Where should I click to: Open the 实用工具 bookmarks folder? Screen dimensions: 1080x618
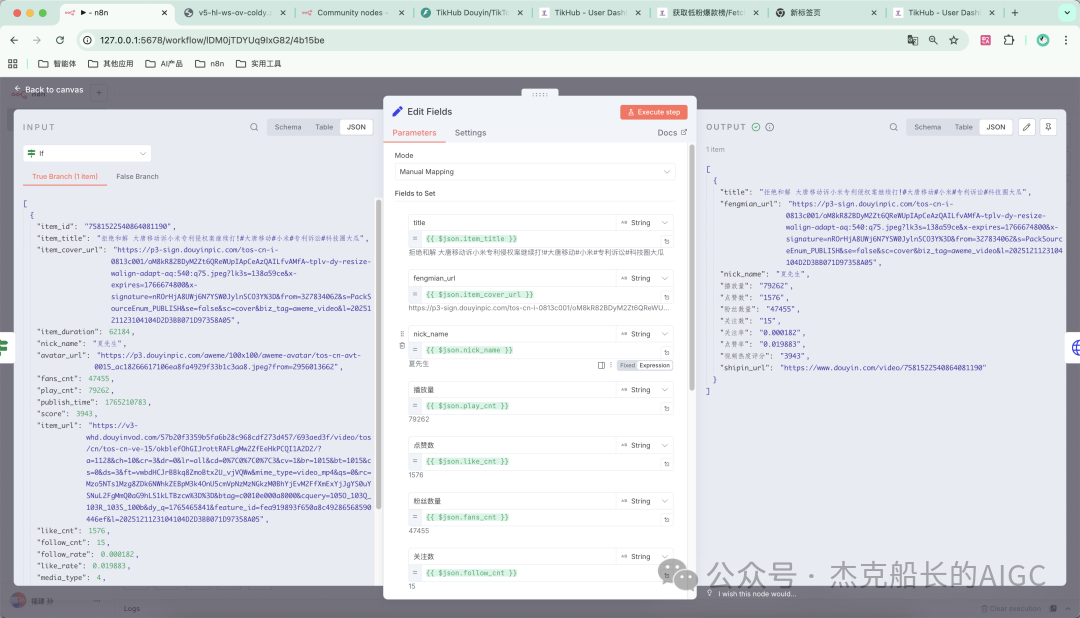(259, 63)
